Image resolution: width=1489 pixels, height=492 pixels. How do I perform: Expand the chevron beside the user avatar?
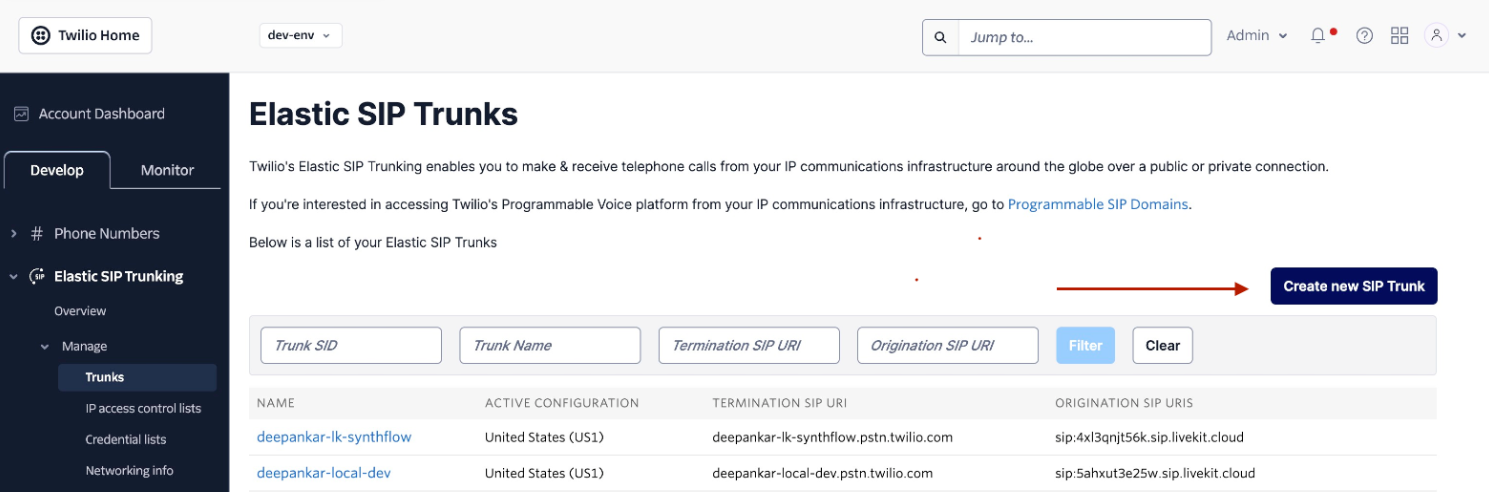coord(1462,36)
